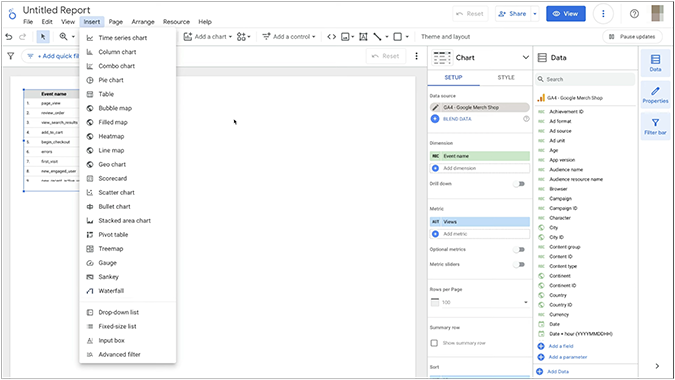
Task: Open the three-dot more options menu
Action: click(603, 14)
